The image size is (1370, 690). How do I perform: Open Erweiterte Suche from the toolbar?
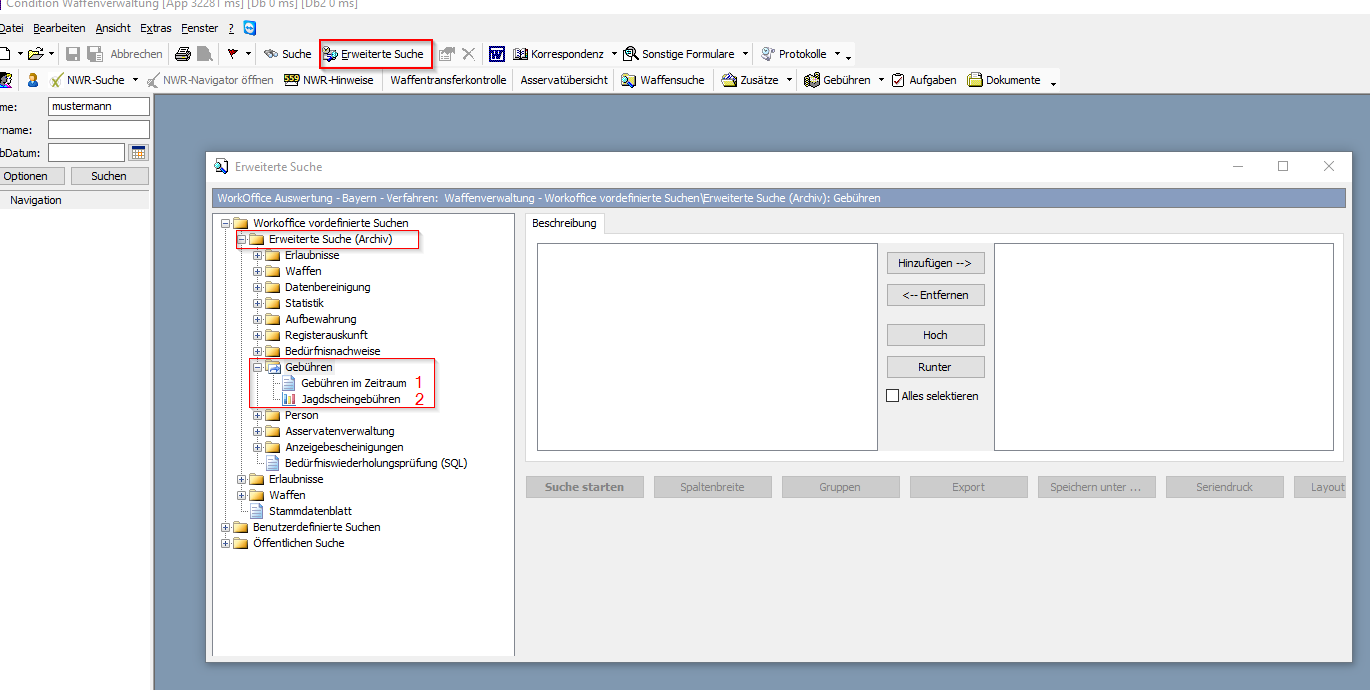click(375, 54)
